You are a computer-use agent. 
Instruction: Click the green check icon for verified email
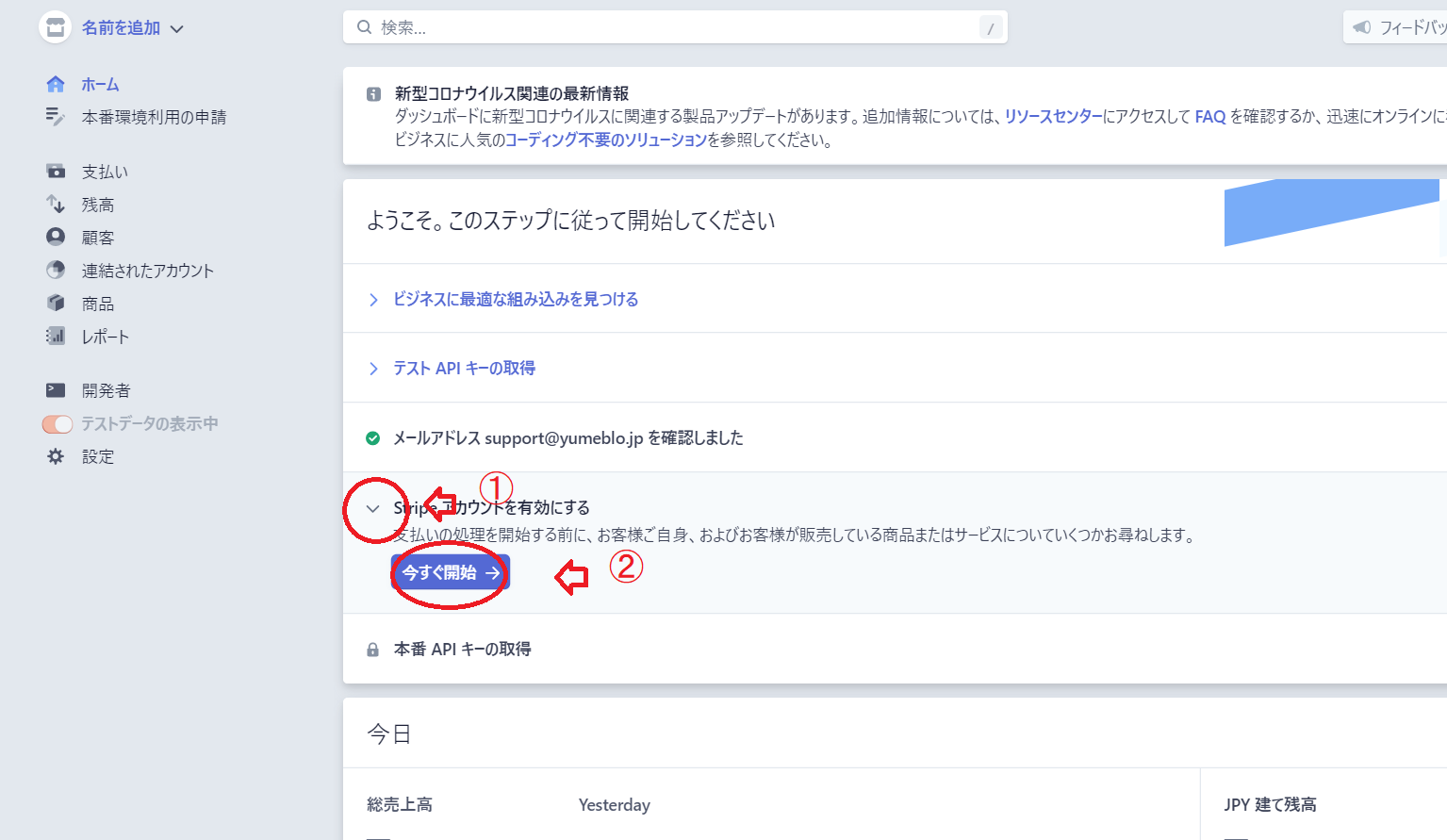point(372,438)
